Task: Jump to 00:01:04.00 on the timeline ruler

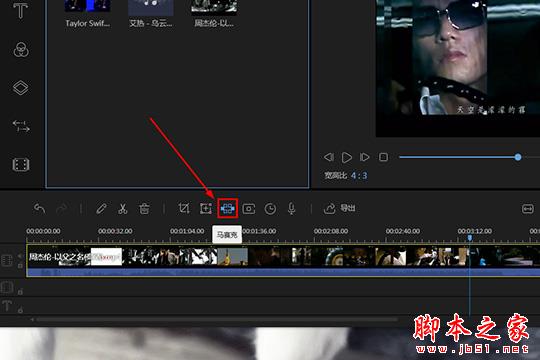Action: point(187,231)
